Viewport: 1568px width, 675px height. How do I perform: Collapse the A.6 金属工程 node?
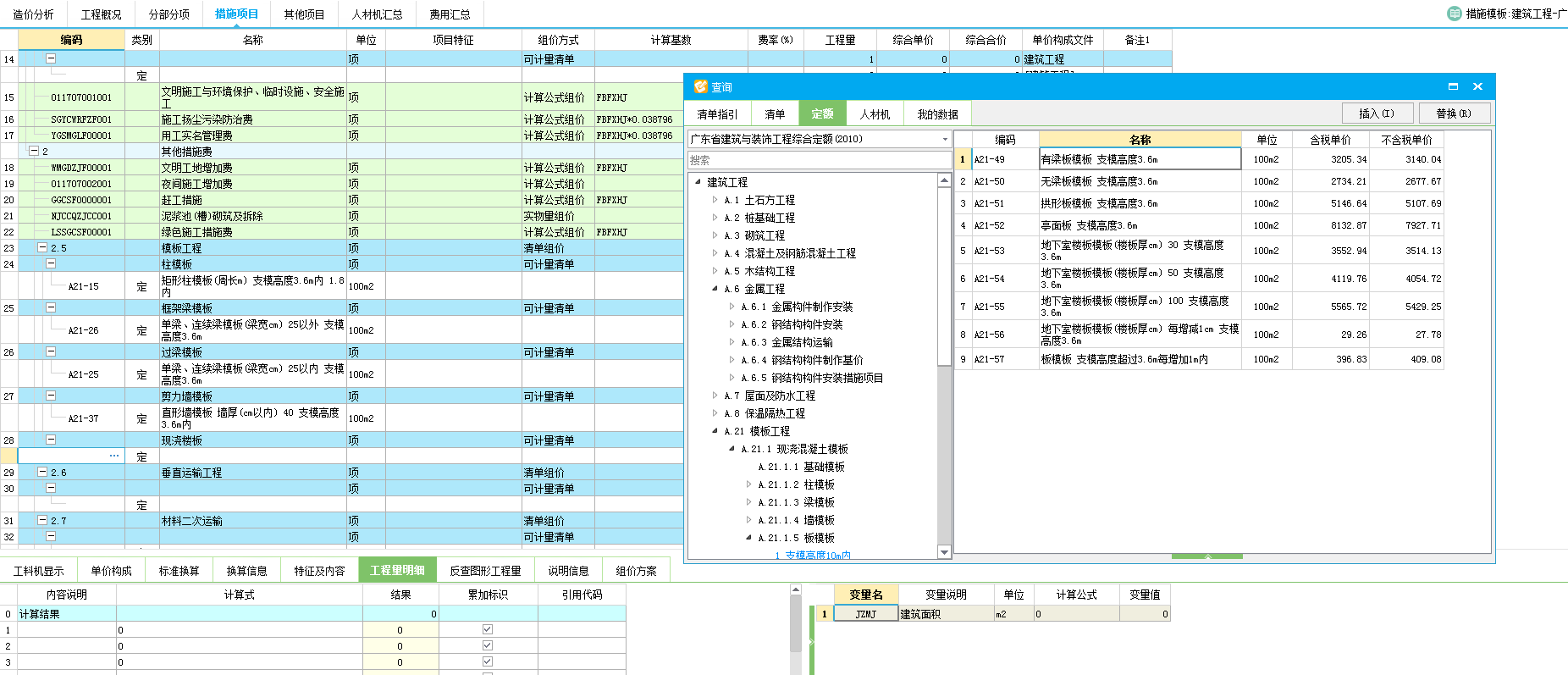click(x=715, y=289)
